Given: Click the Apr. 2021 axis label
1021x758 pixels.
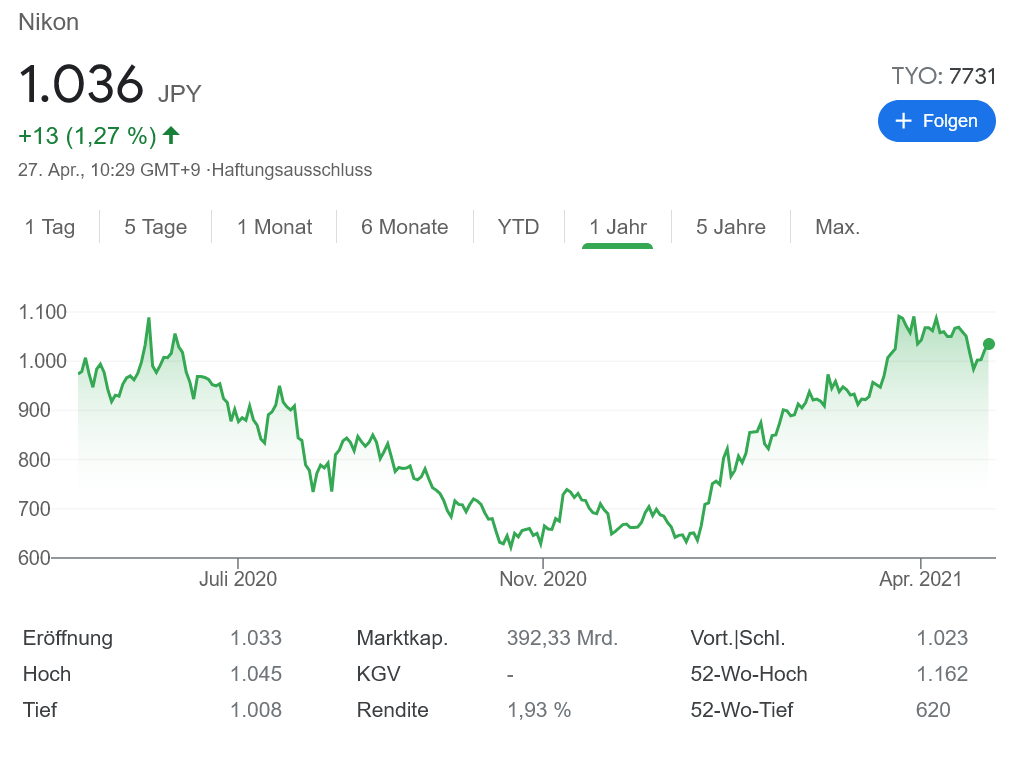Looking at the screenshot, I should point(920,579).
